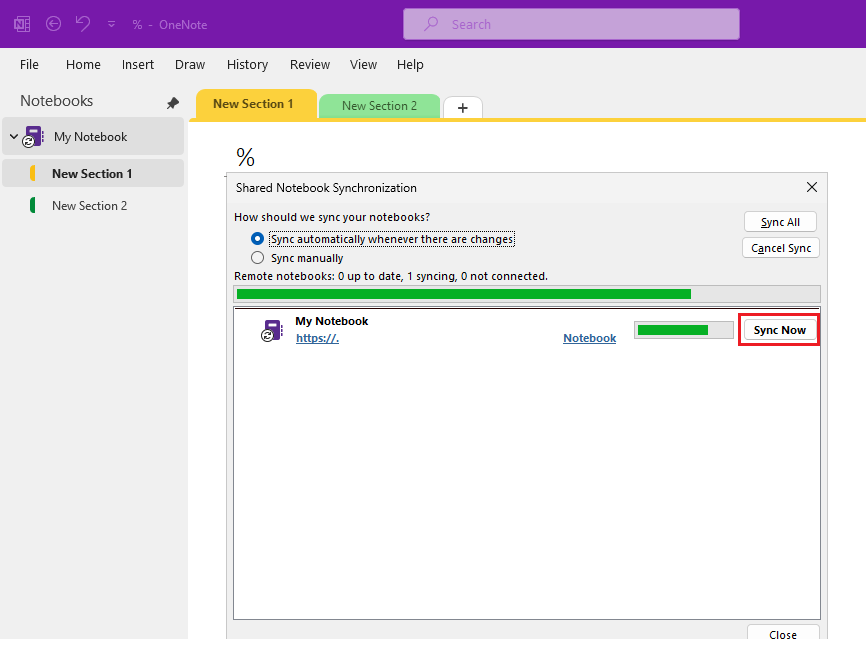
Task: Select My Notebook in sidebar
Action: [x=93, y=136]
